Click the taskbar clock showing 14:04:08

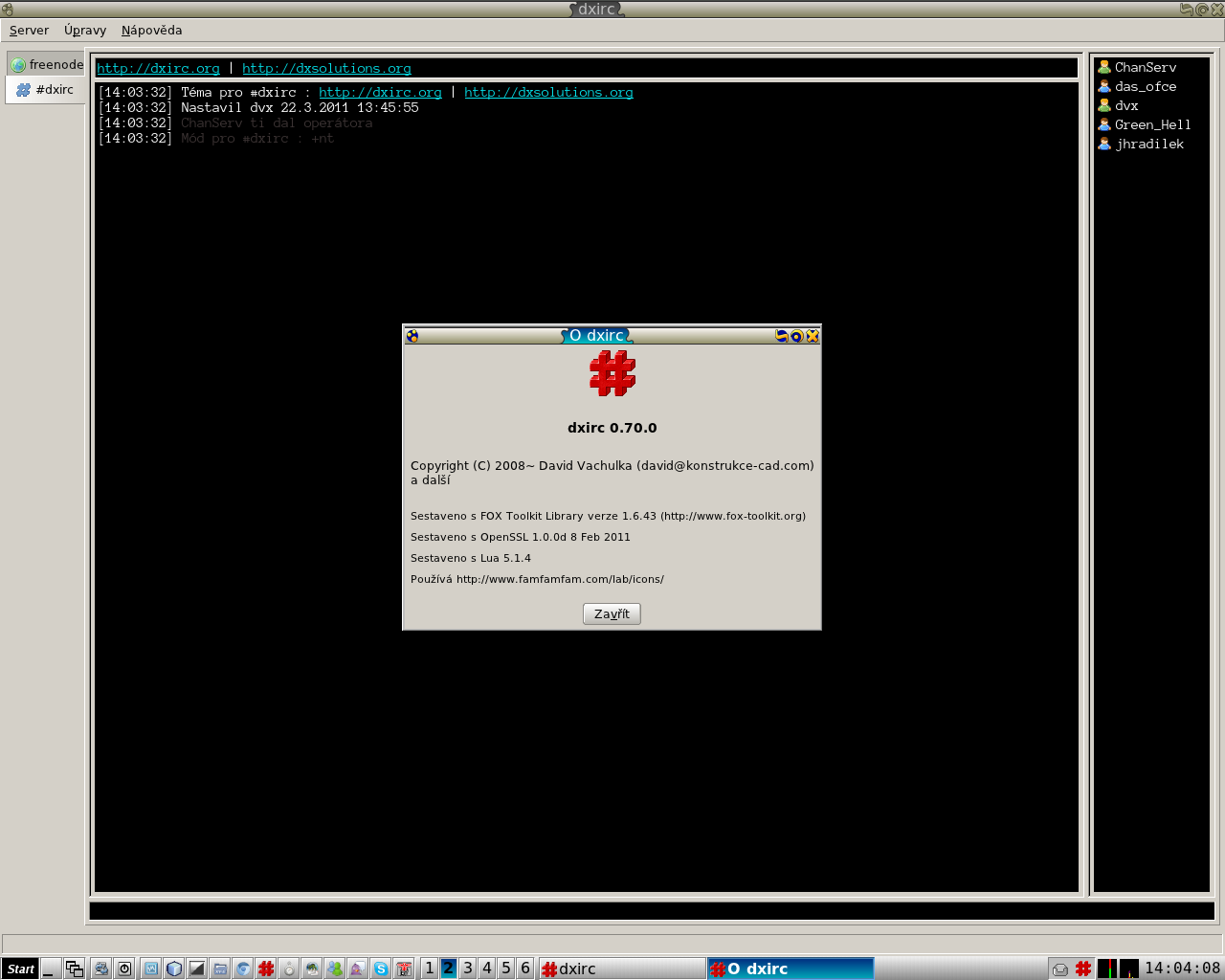(x=1182, y=969)
